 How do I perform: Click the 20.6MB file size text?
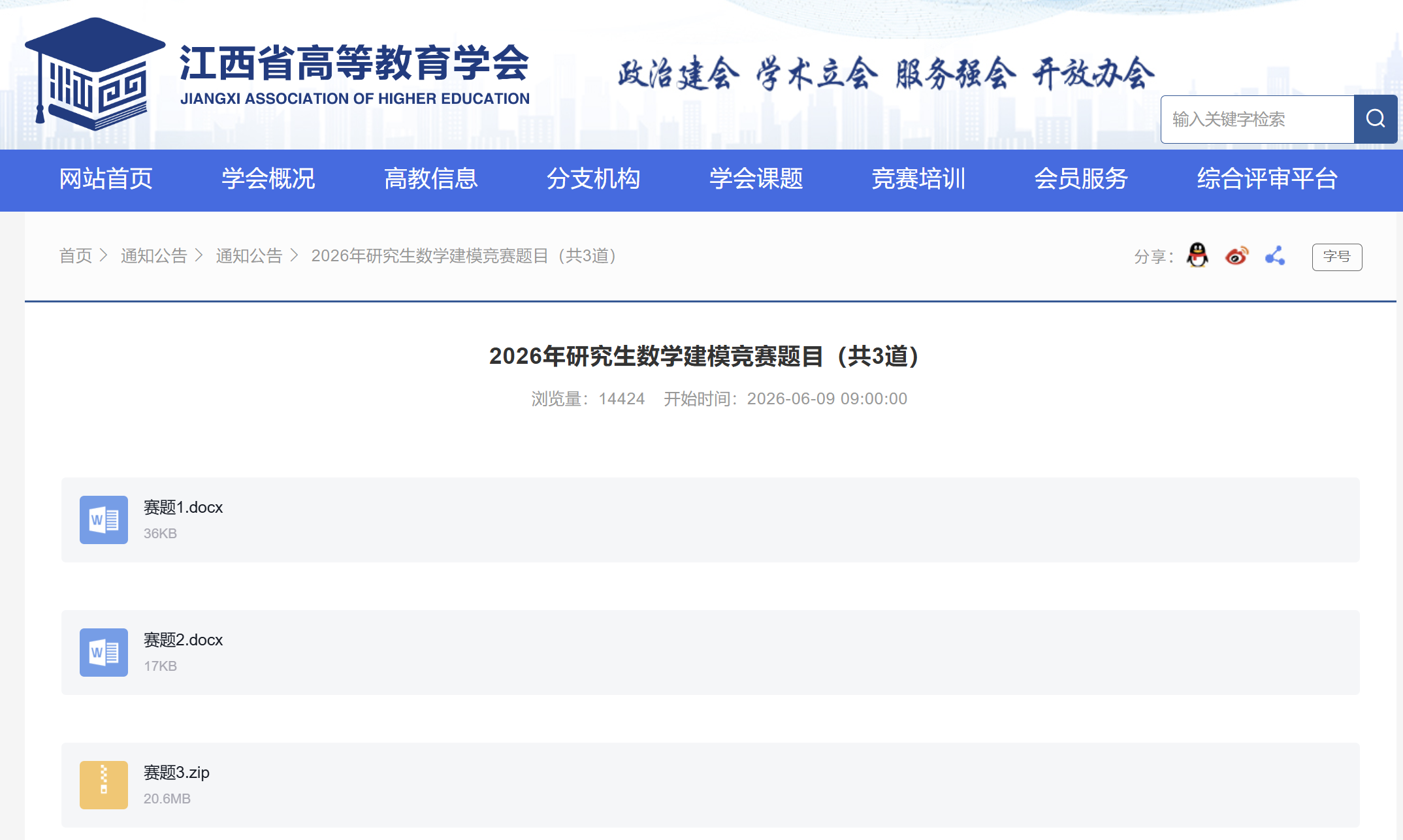point(167,799)
